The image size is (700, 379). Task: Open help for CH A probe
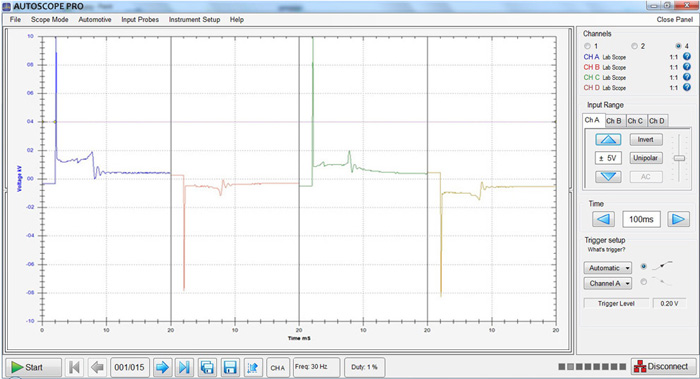point(687,57)
